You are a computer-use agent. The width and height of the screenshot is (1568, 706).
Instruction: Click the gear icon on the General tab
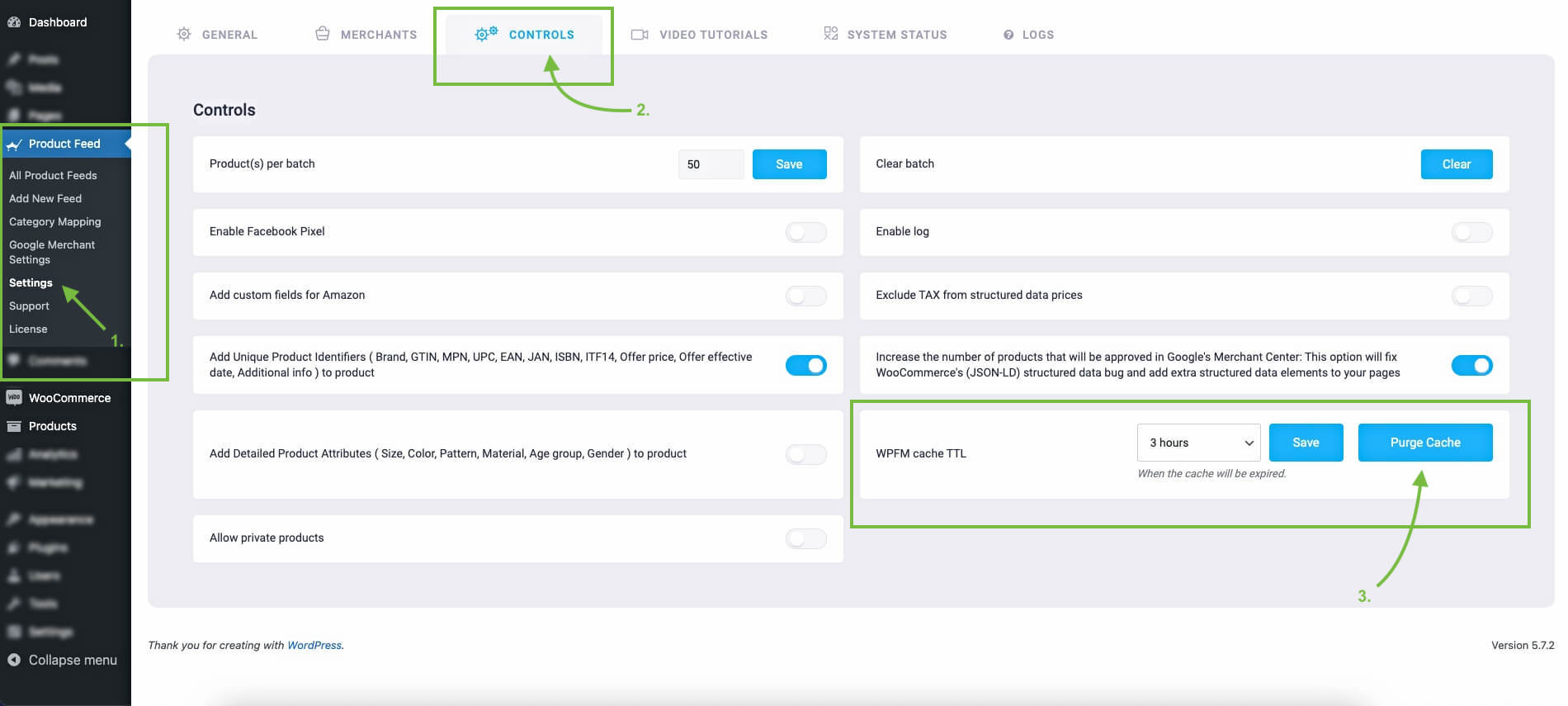(x=184, y=34)
